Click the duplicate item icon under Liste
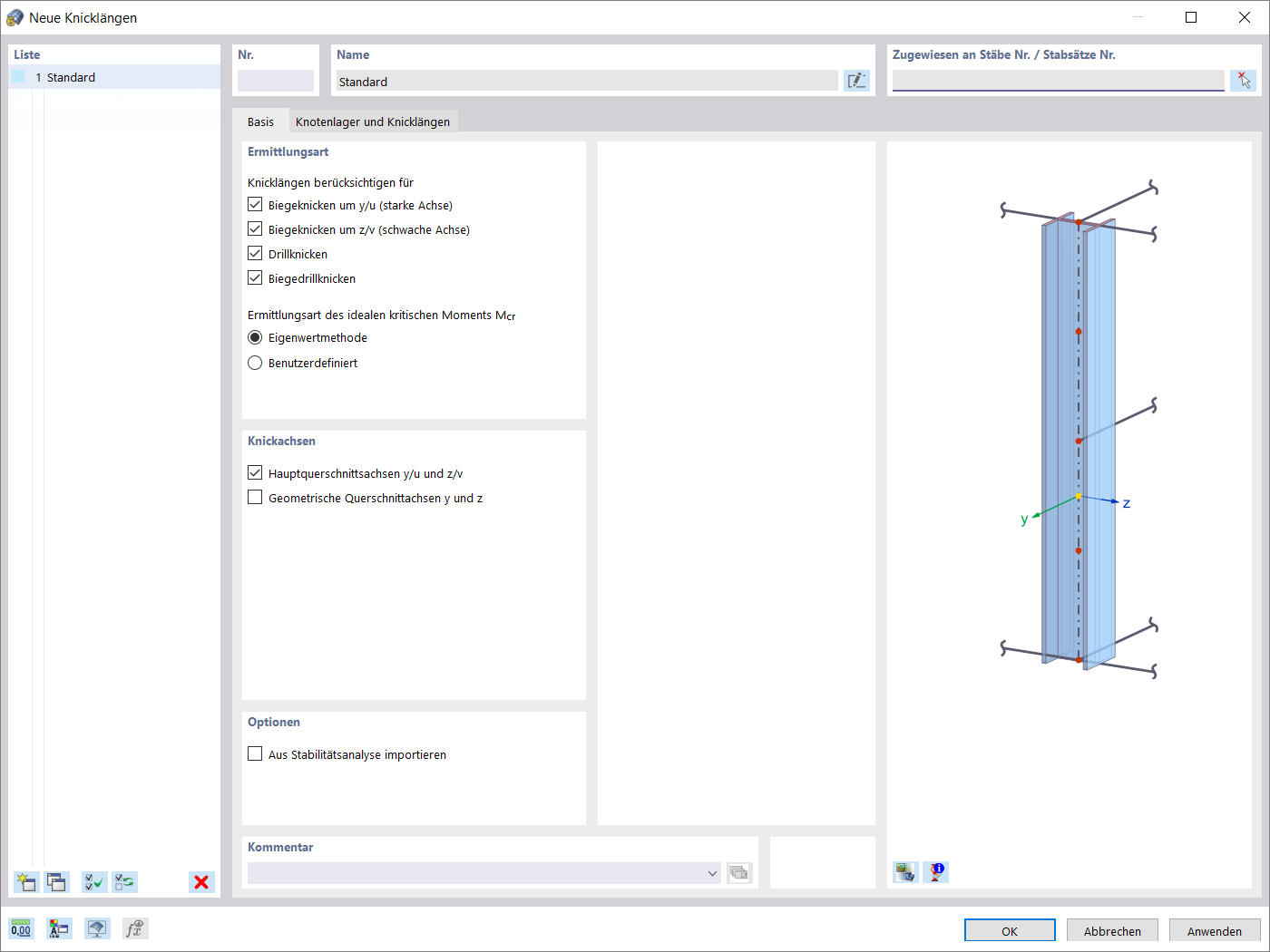Viewport: 1270px width, 952px height. pos(57,882)
